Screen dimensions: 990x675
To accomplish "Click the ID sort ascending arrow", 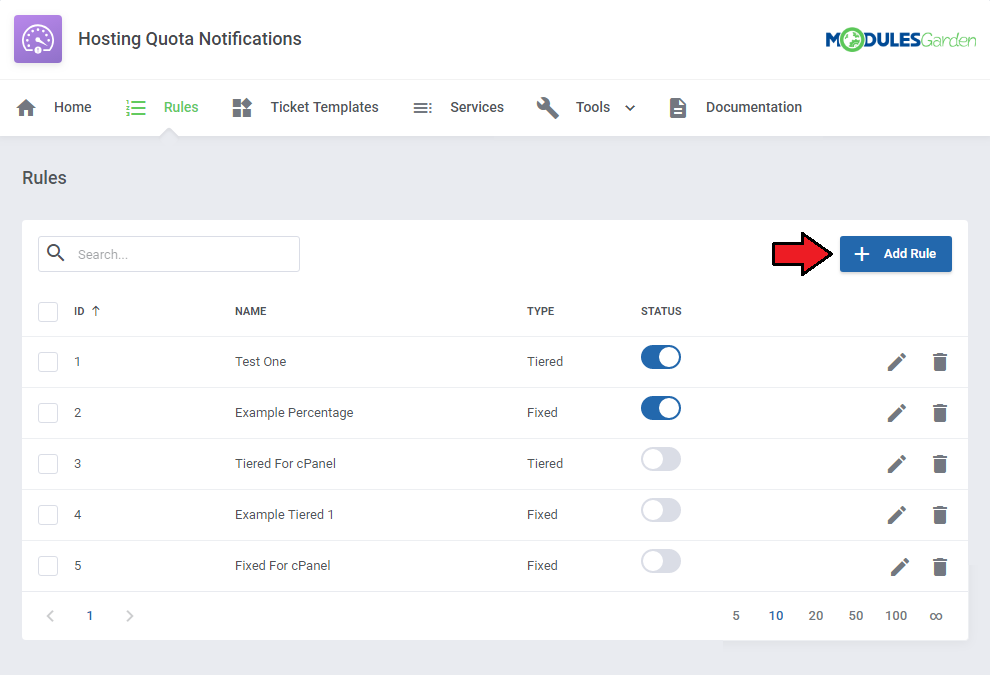I will pos(96,311).
